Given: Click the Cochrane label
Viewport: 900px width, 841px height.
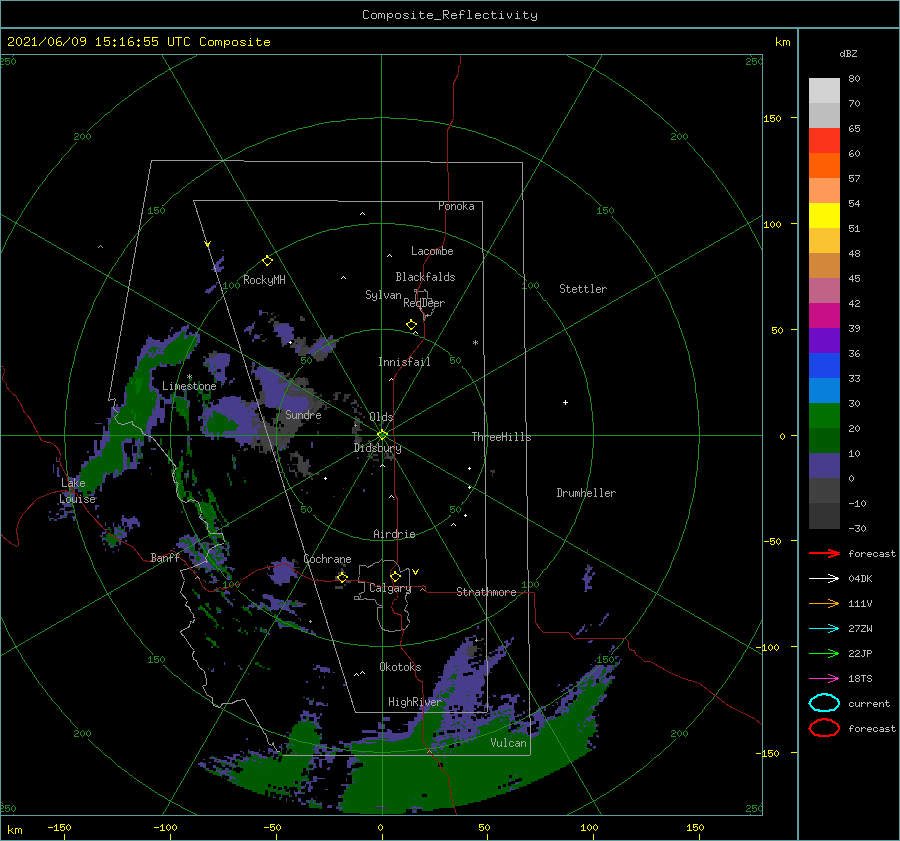Looking at the screenshot, I should coord(327,559).
